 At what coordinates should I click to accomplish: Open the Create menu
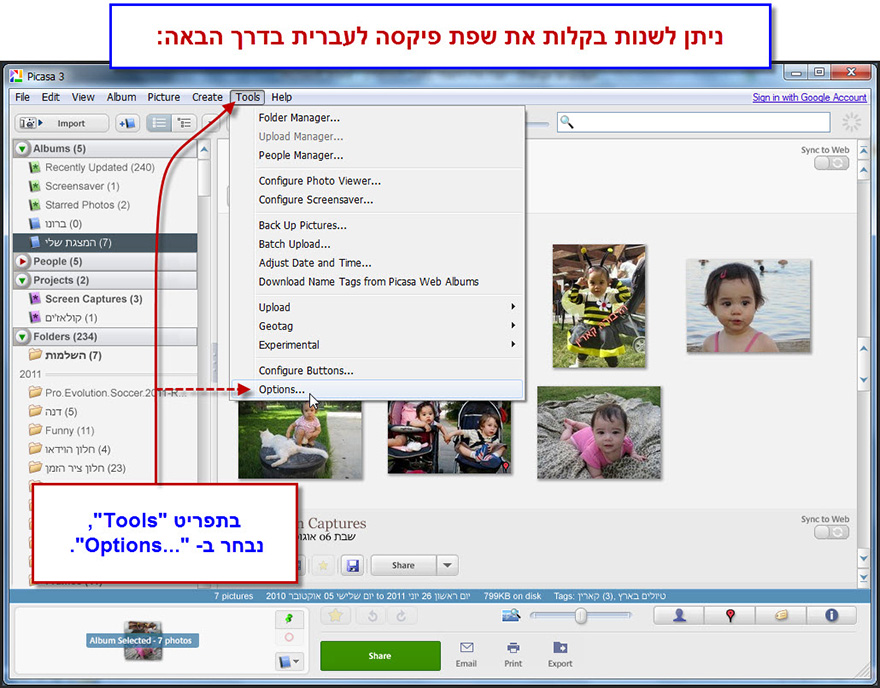pyautogui.click(x=207, y=97)
